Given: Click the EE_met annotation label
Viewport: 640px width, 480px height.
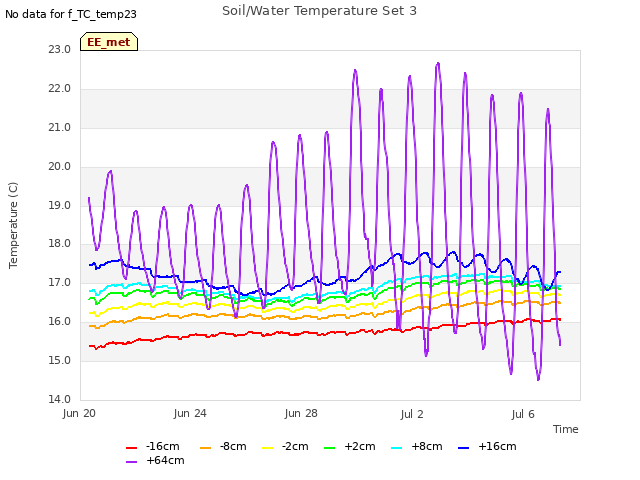Looking at the screenshot, I should (x=109, y=42).
